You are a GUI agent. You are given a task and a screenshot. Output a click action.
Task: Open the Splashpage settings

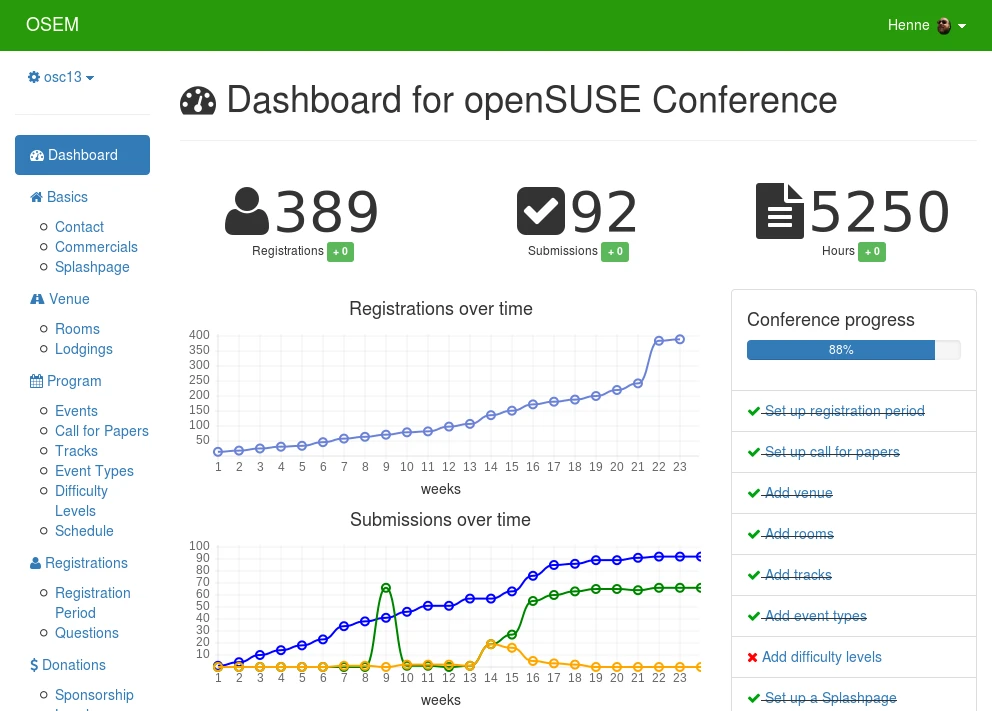click(x=92, y=268)
